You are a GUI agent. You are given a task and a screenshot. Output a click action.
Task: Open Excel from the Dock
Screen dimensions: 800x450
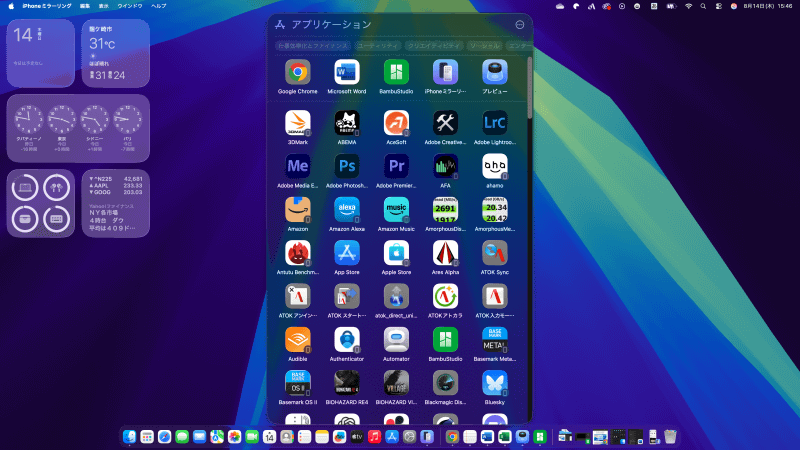coord(505,437)
